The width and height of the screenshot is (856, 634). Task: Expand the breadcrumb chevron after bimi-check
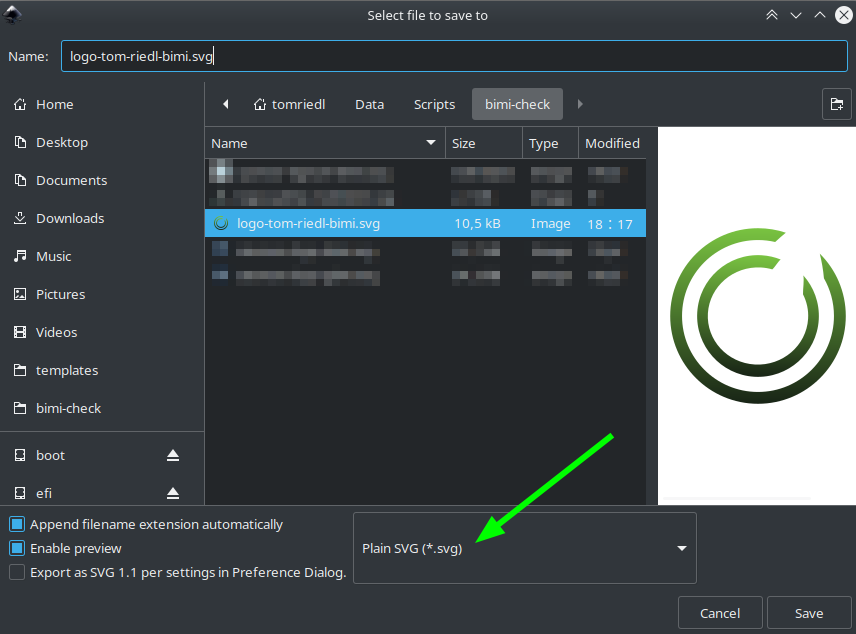click(x=580, y=103)
